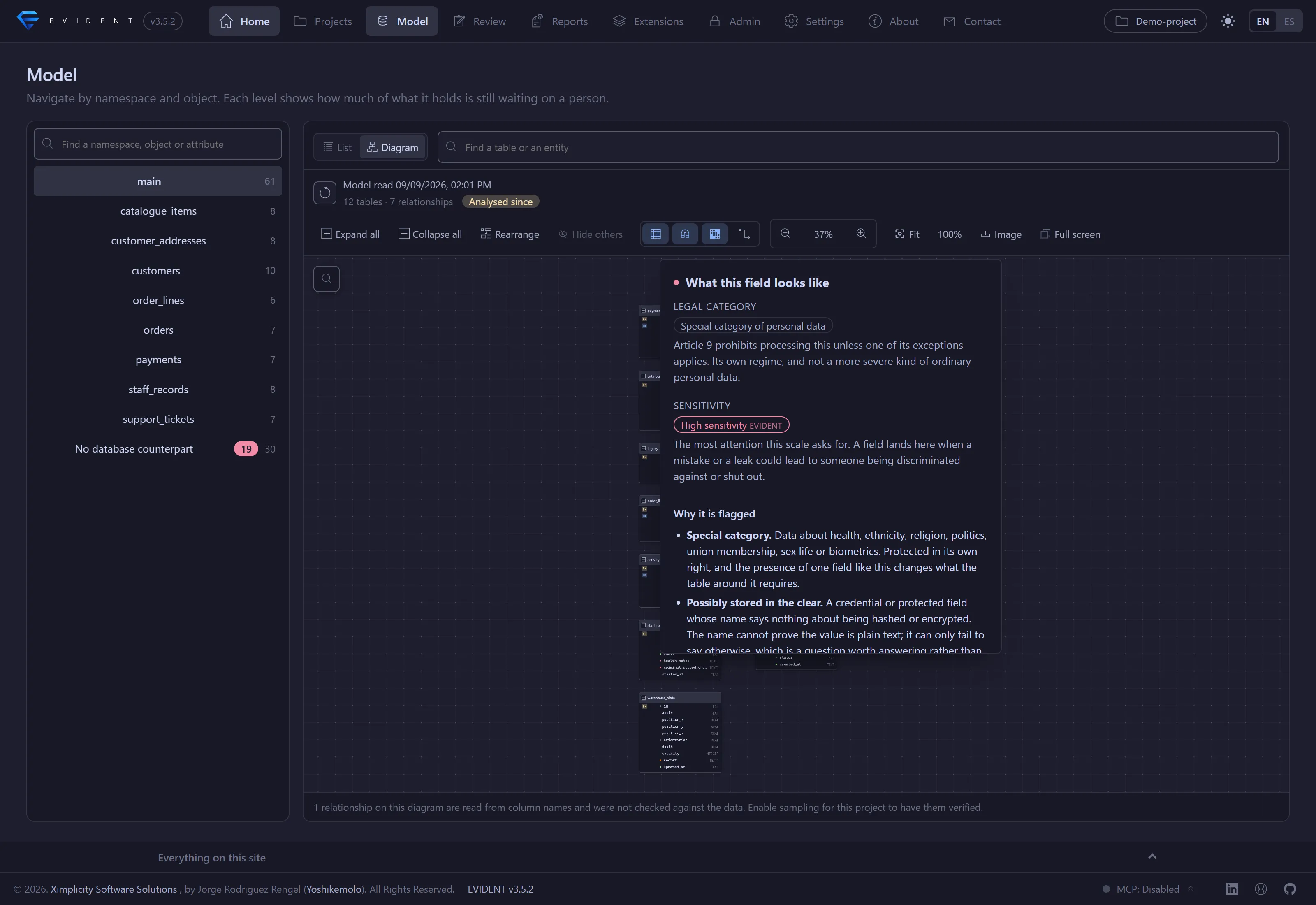1316x905 pixels.
Task: Toggle the dotted grid pattern icon
Action: 715,234
